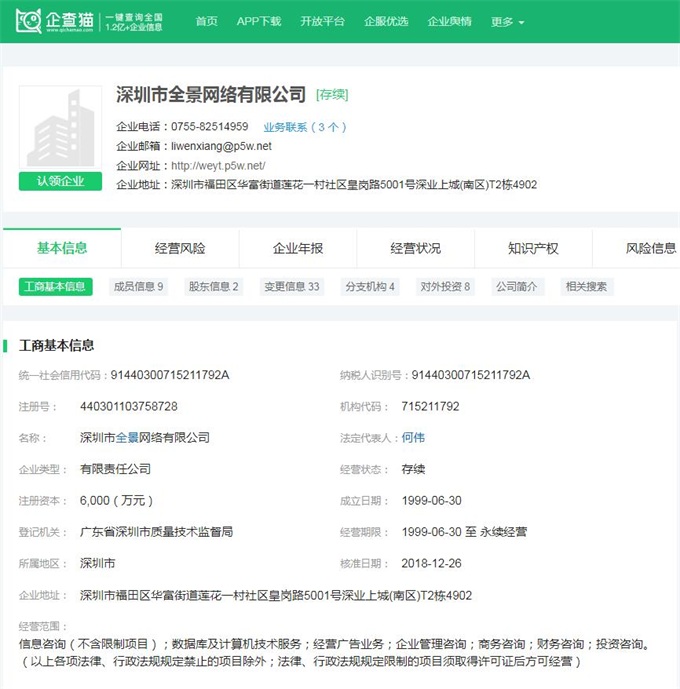Viewport: 680px width, 689px height.
Task: Go to 首页 in top navigation
Action: pyautogui.click(x=206, y=22)
